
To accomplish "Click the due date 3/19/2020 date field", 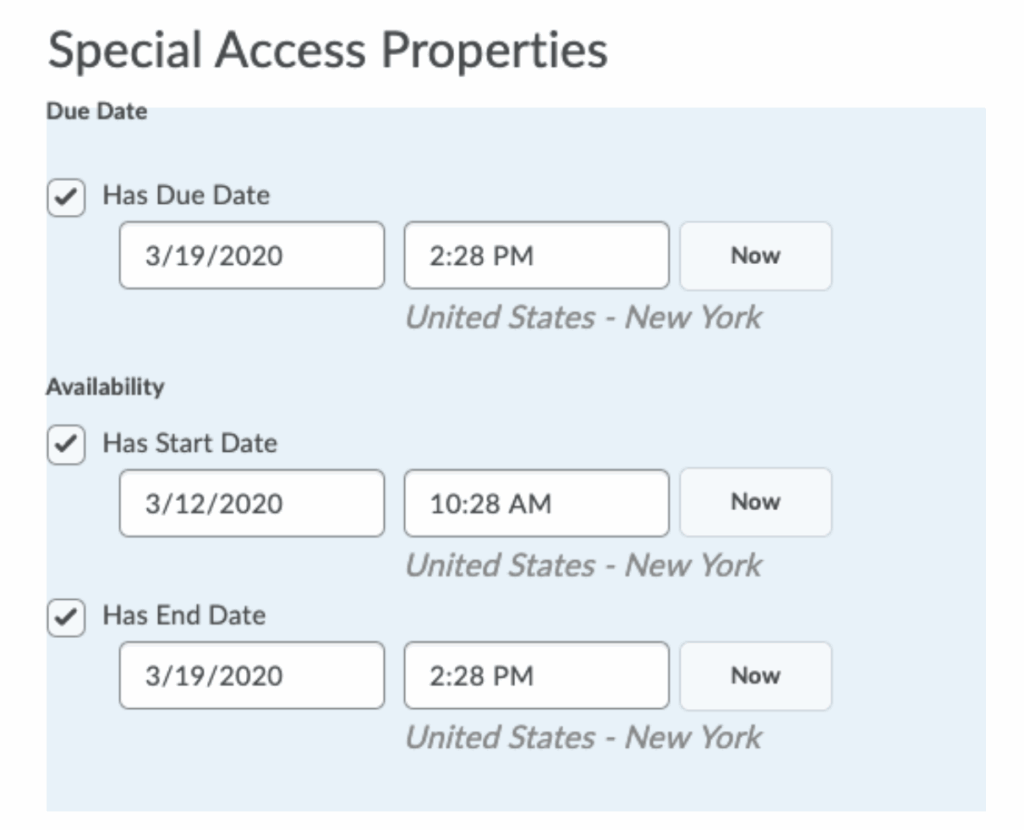I will click(x=251, y=256).
